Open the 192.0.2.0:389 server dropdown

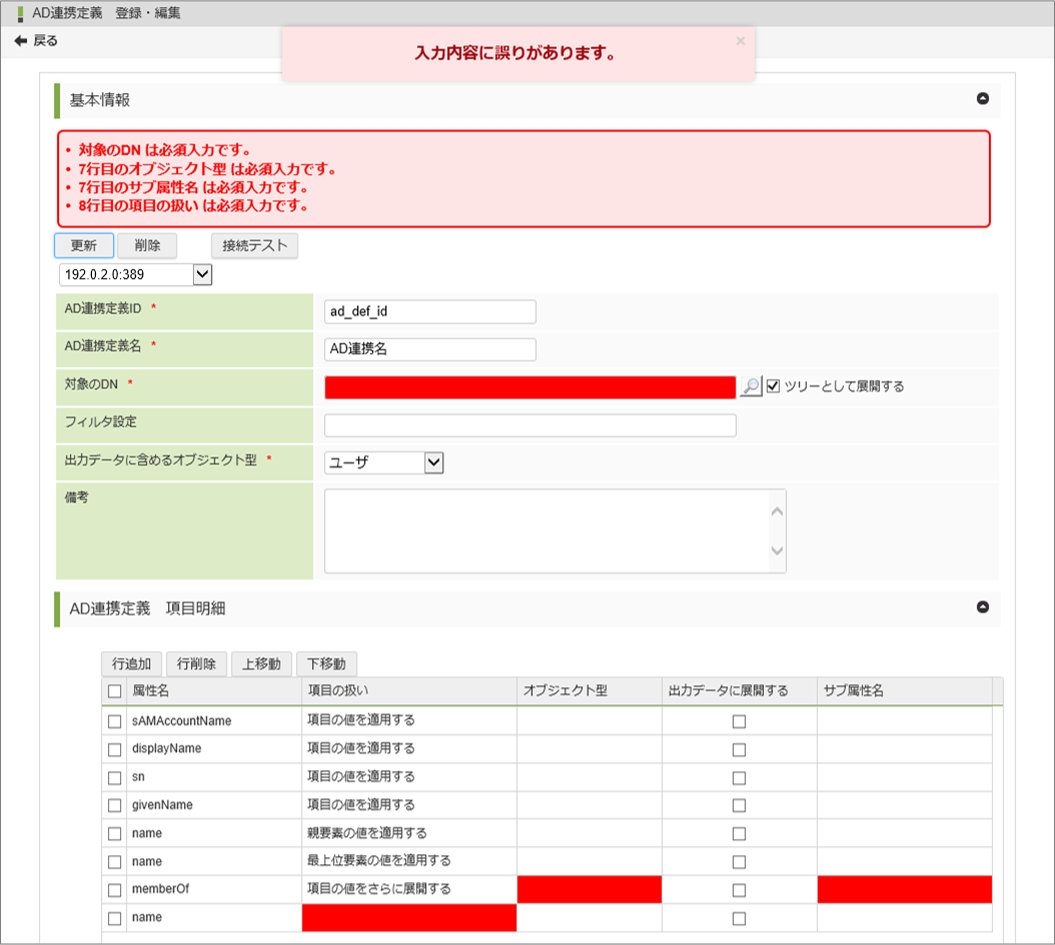point(201,274)
